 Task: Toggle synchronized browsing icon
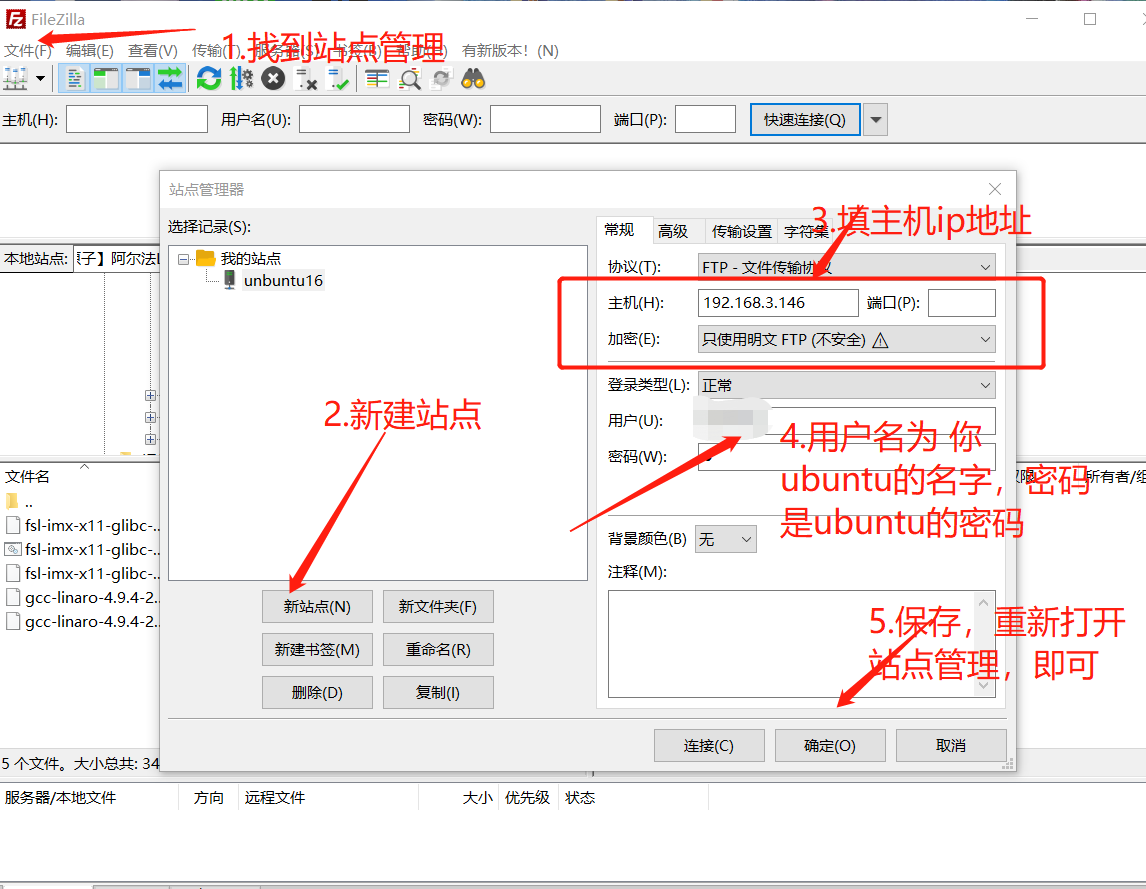[x=441, y=78]
